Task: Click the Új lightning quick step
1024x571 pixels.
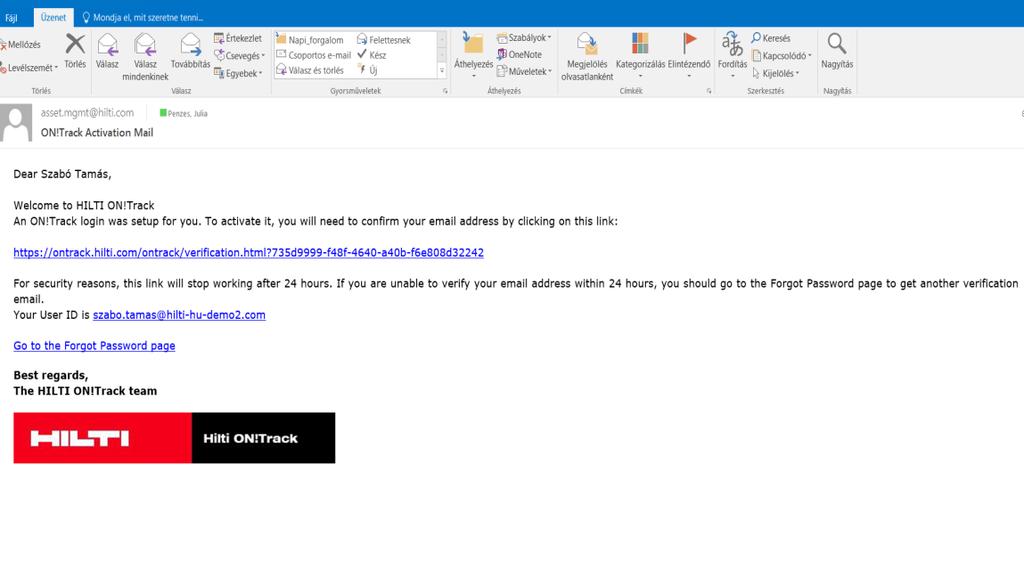Action: [x=367, y=70]
